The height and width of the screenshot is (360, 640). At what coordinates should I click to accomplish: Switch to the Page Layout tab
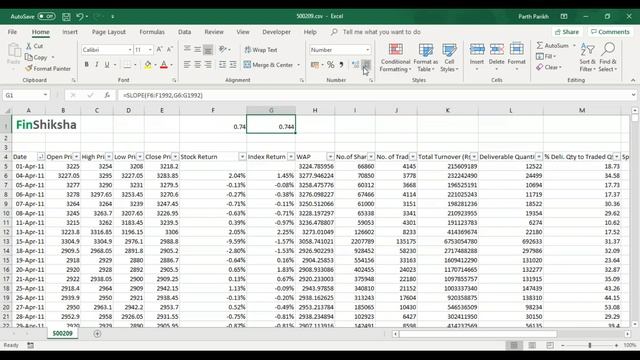(x=109, y=32)
